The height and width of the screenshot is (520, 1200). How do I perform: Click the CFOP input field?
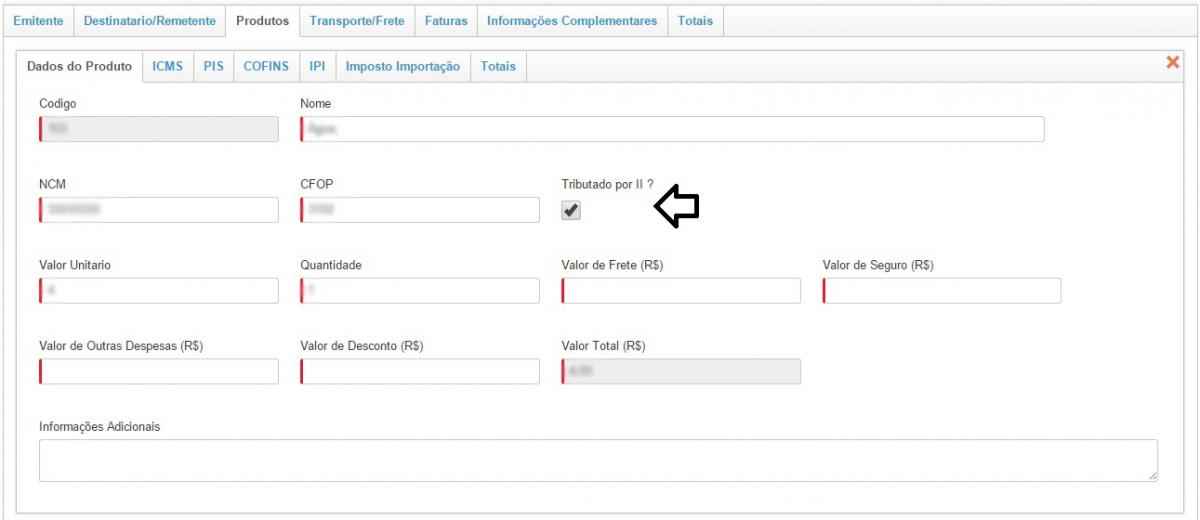point(420,210)
